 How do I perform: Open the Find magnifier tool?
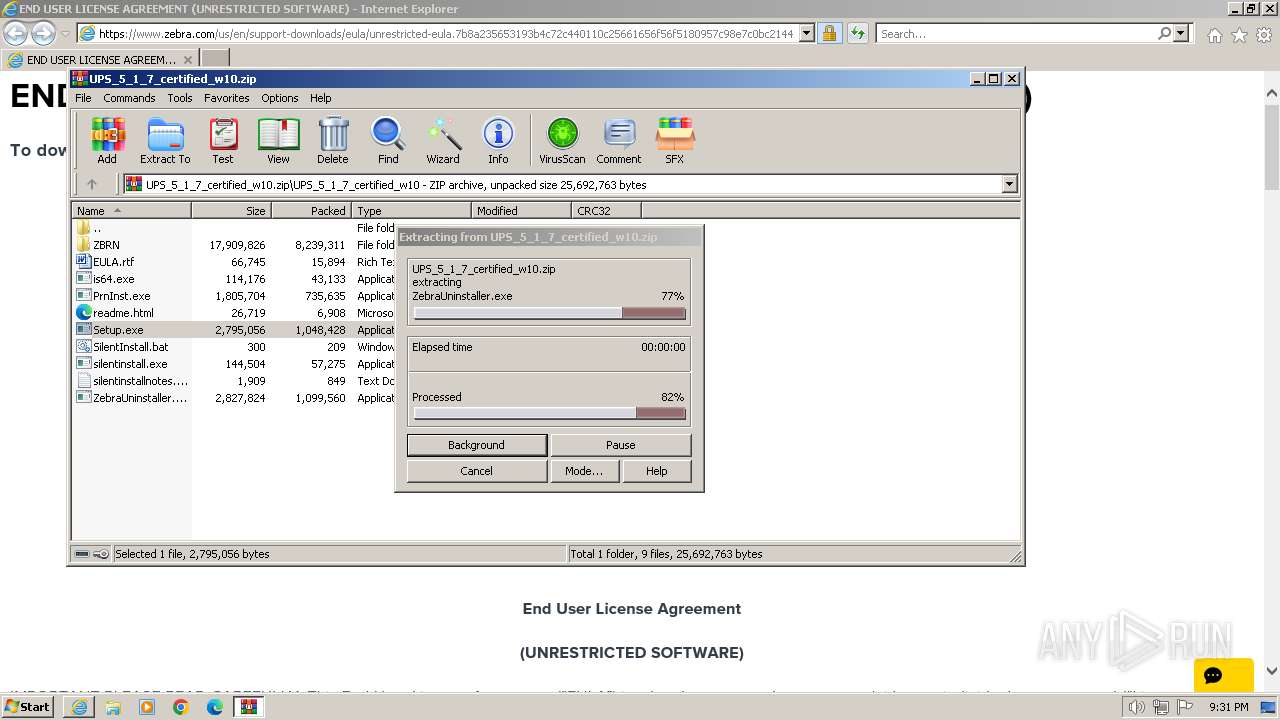pyautogui.click(x=388, y=140)
